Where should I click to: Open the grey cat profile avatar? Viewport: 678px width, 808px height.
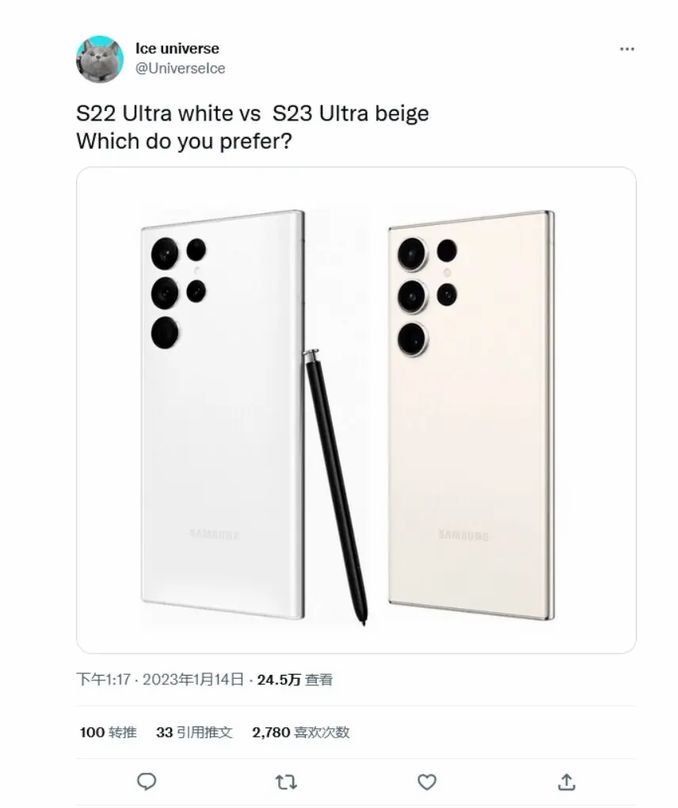(x=100, y=59)
